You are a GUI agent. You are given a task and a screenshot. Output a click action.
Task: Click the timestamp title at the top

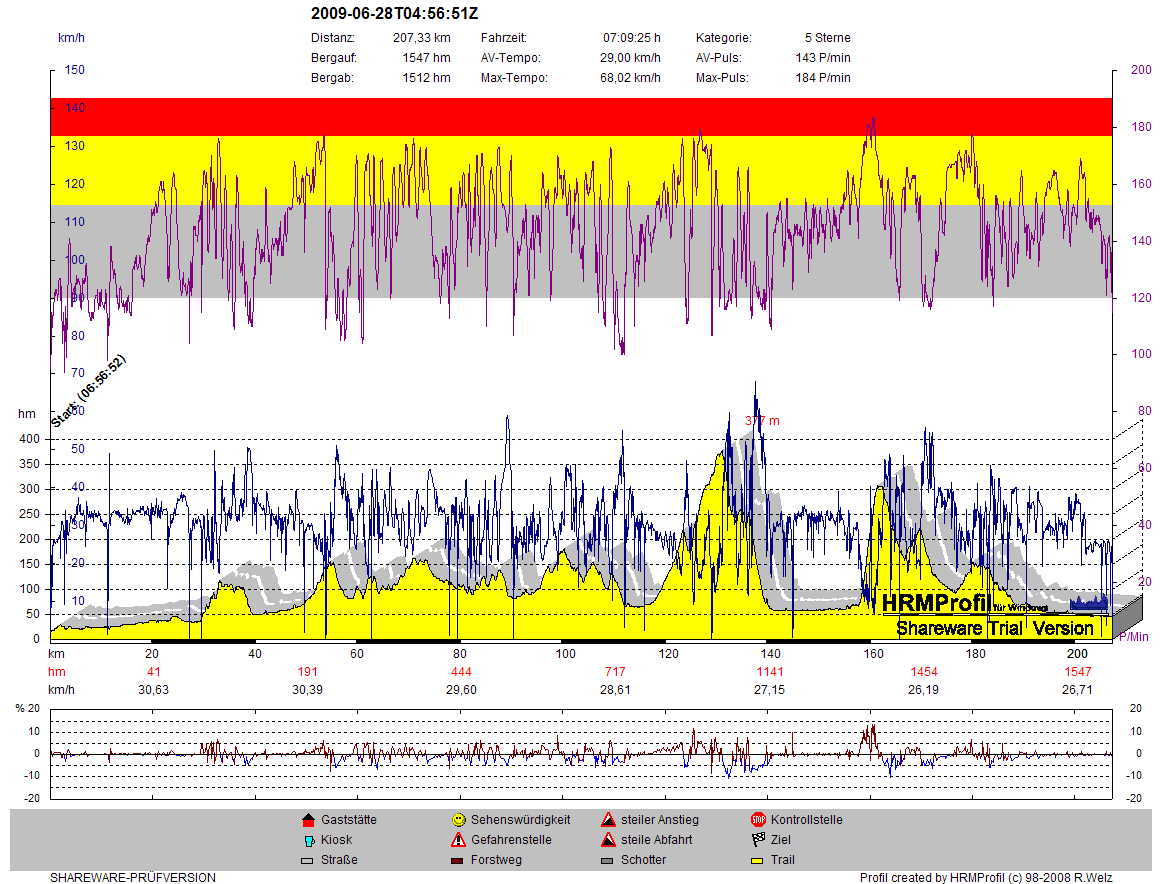click(x=395, y=14)
